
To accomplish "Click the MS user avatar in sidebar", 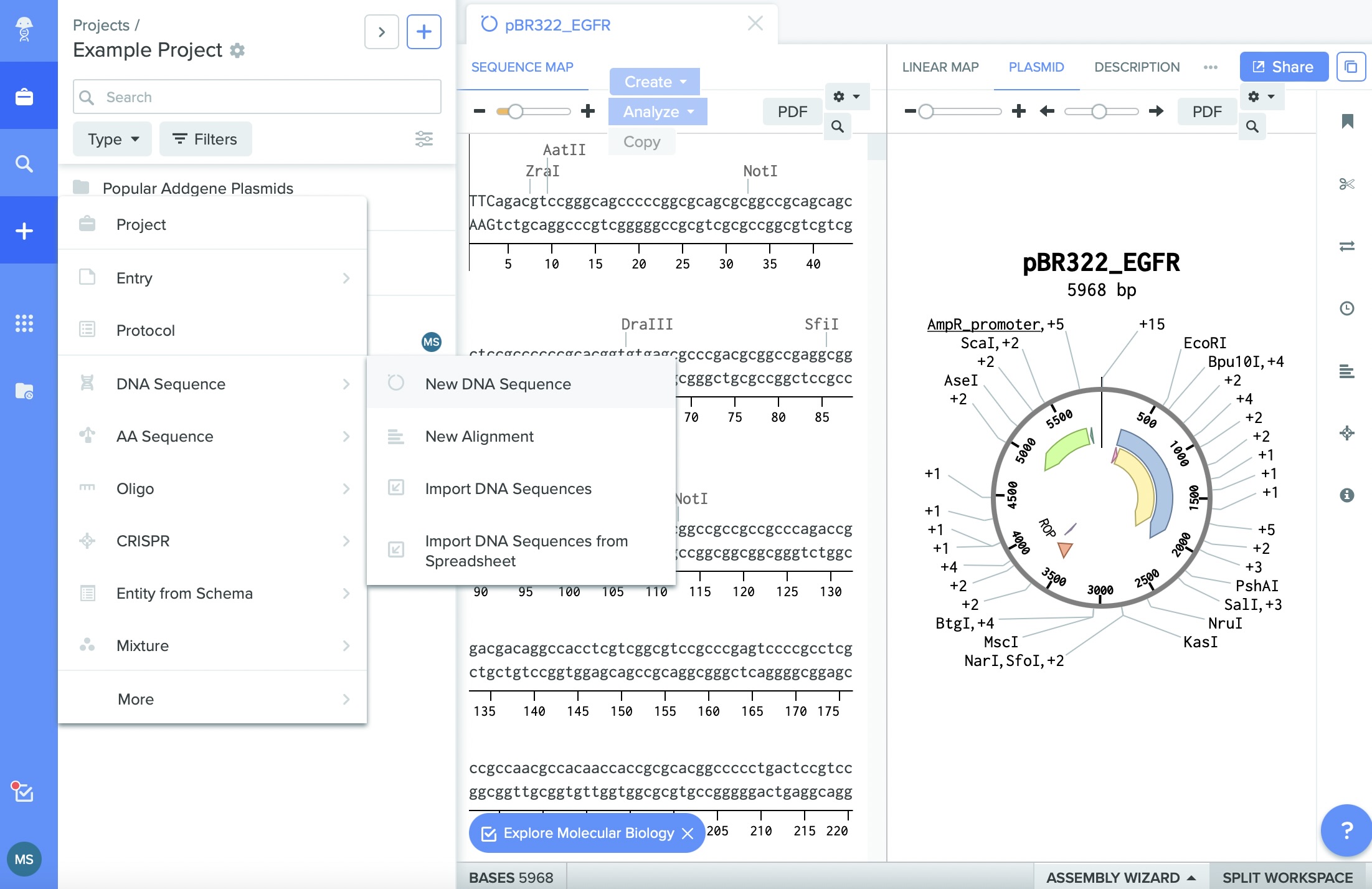I will pos(24,859).
